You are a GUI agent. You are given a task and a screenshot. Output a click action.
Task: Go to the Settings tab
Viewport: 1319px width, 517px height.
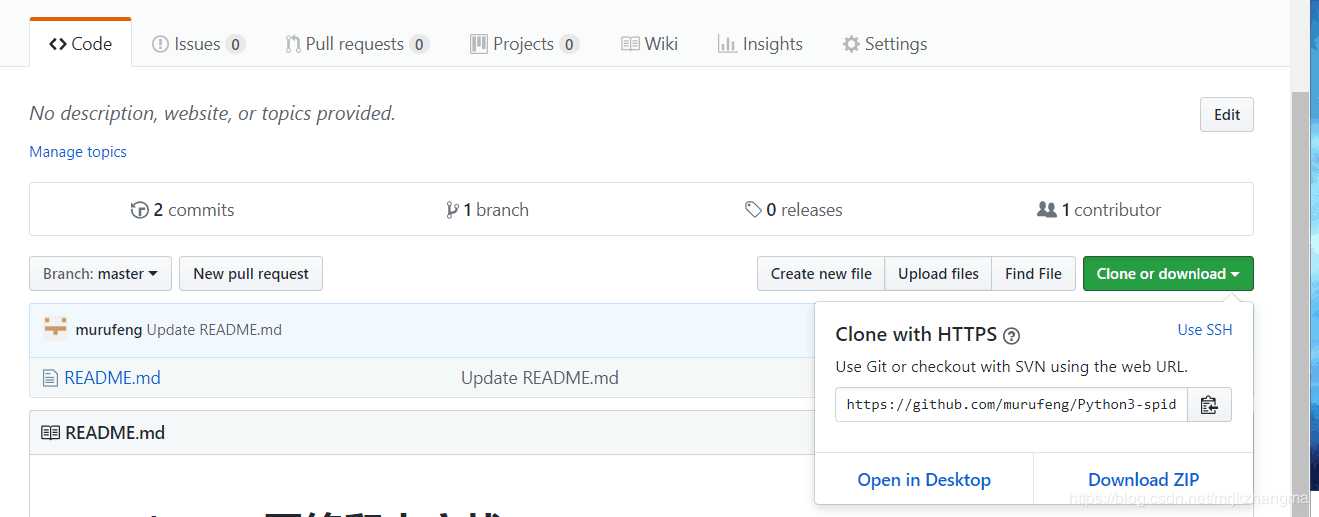click(x=885, y=44)
